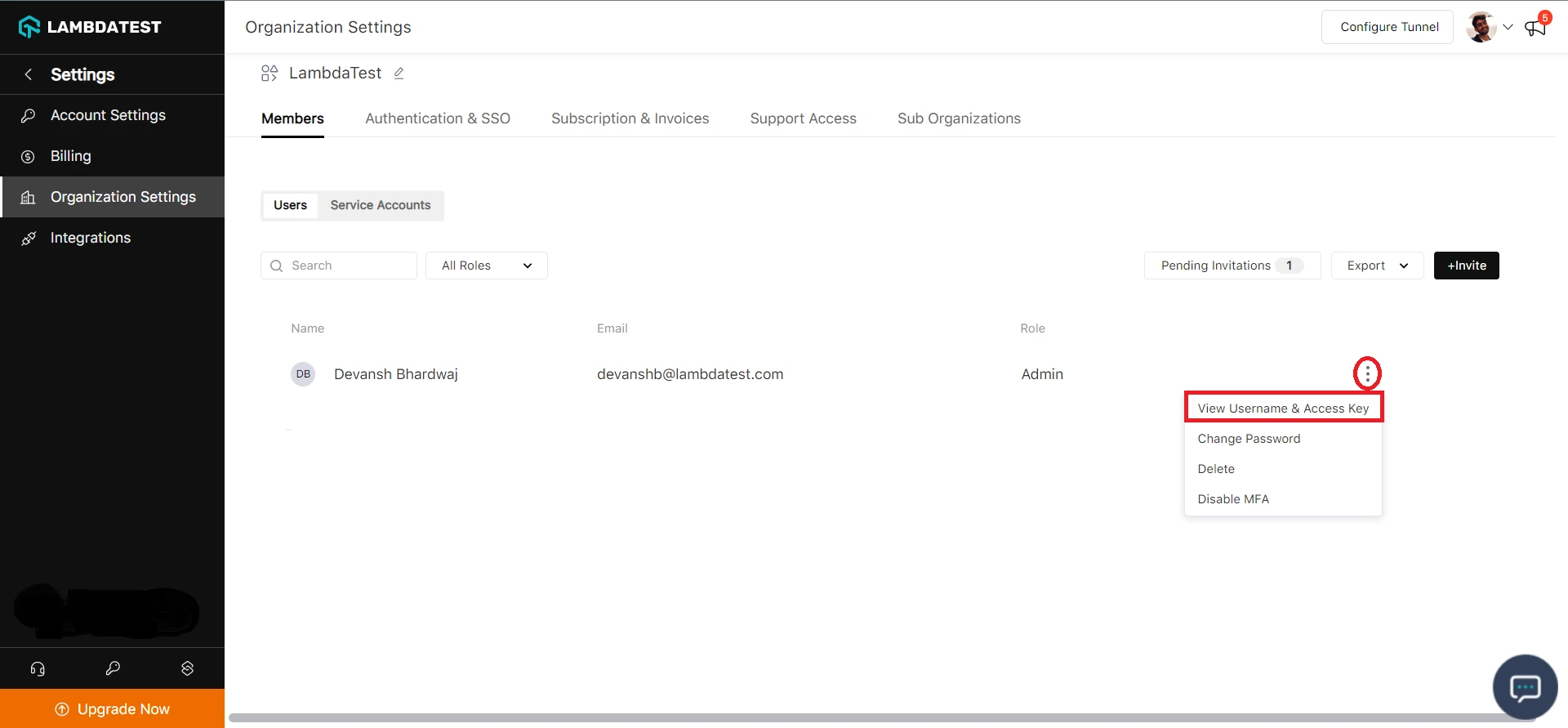
Task: Select the Users segment toggle
Action: click(290, 205)
